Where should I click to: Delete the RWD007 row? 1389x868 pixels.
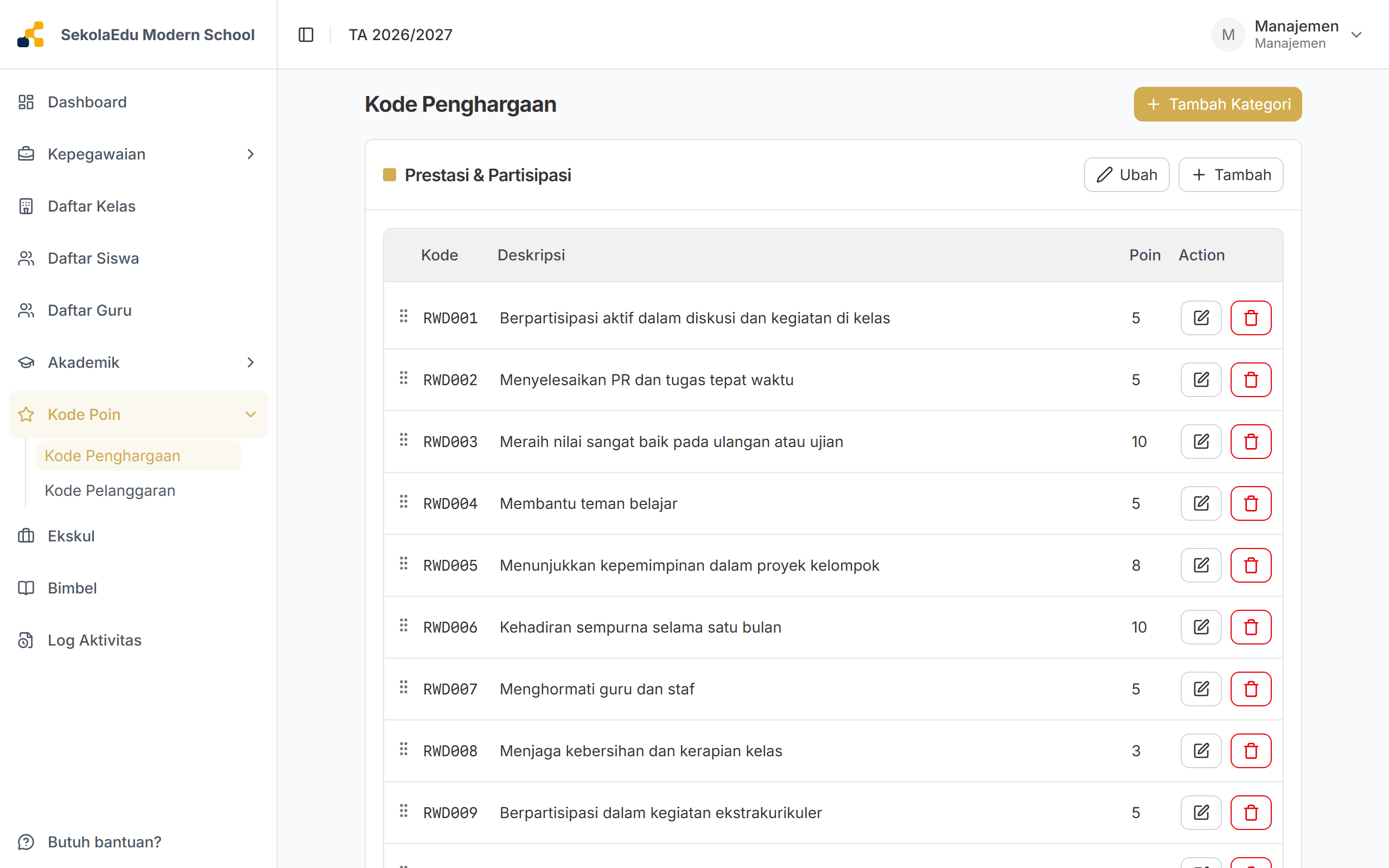click(1251, 689)
